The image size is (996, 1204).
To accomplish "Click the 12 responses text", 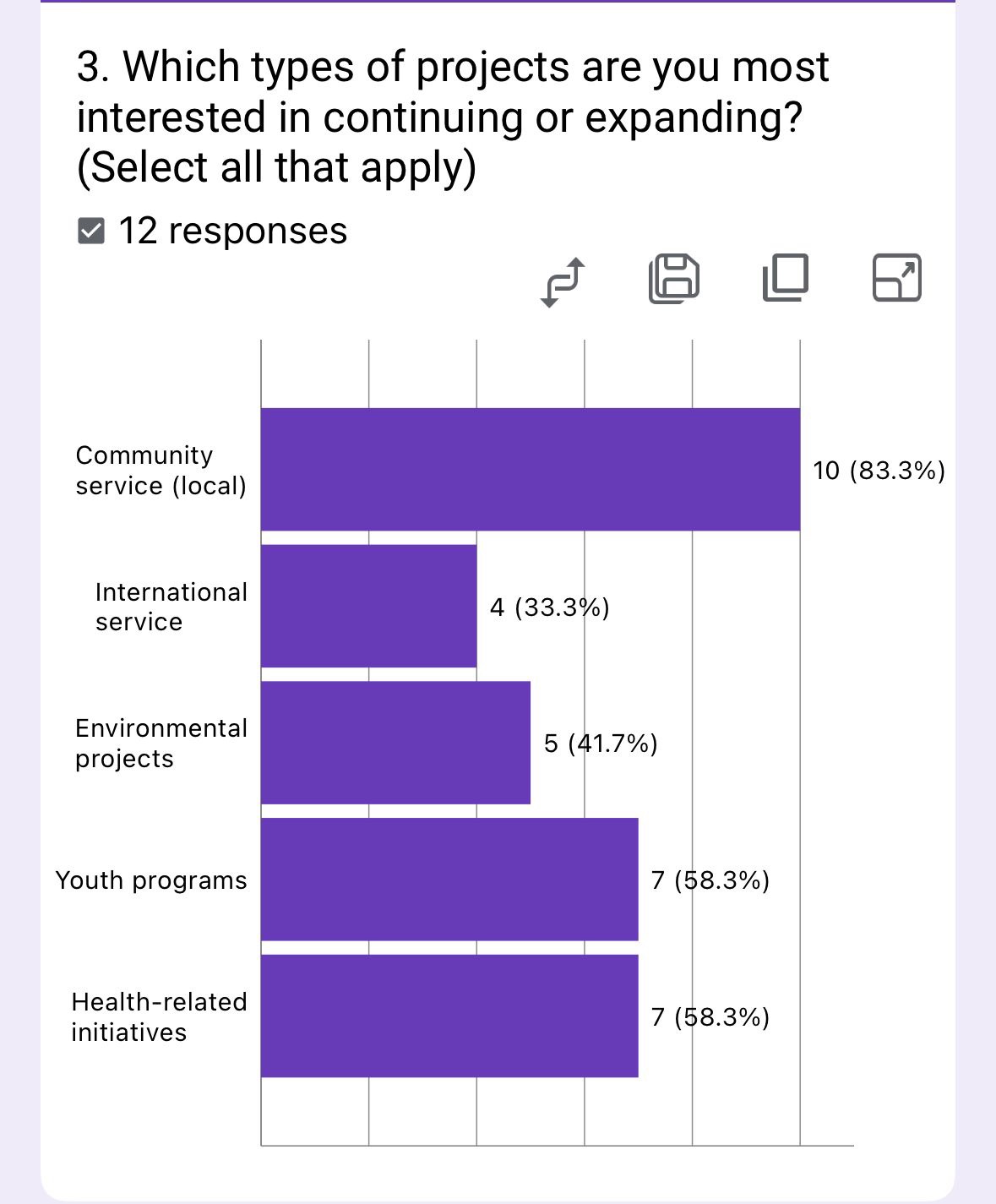I will click(x=233, y=231).
